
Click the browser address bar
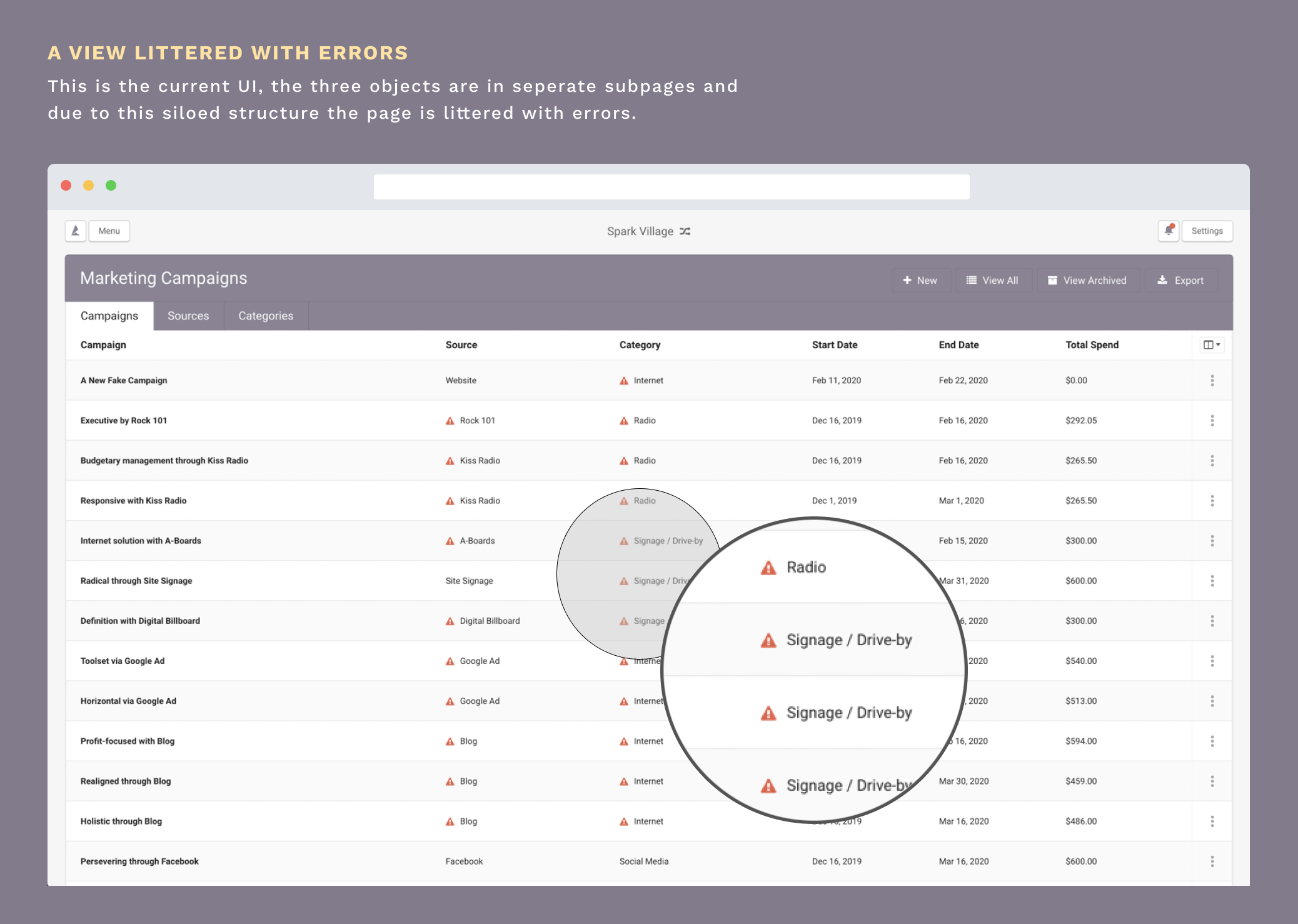click(x=671, y=186)
